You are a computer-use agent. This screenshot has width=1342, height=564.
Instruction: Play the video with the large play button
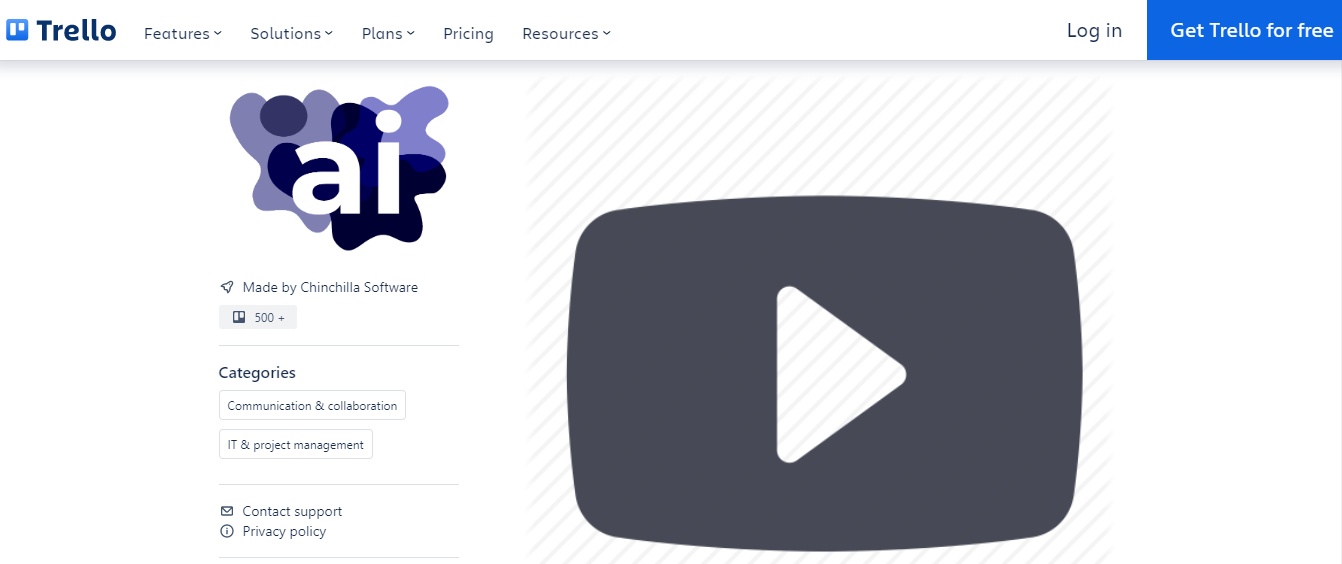tap(824, 374)
